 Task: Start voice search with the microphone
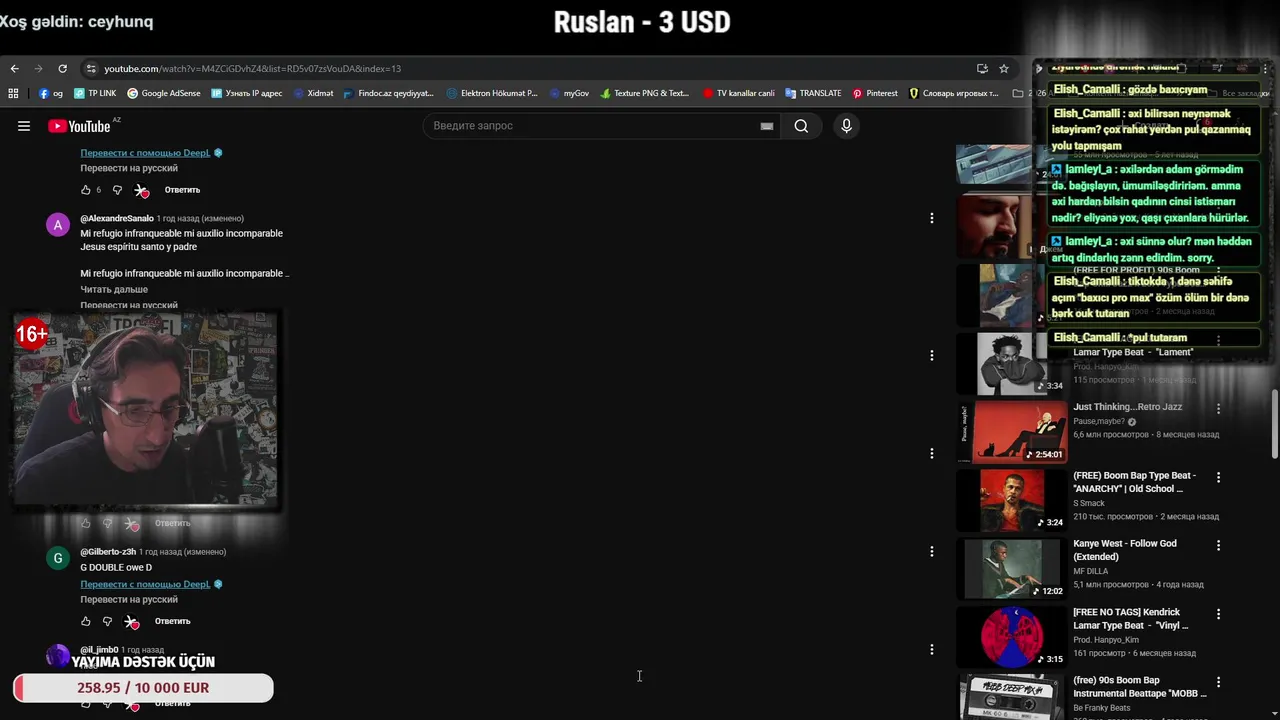click(x=846, y=126)
